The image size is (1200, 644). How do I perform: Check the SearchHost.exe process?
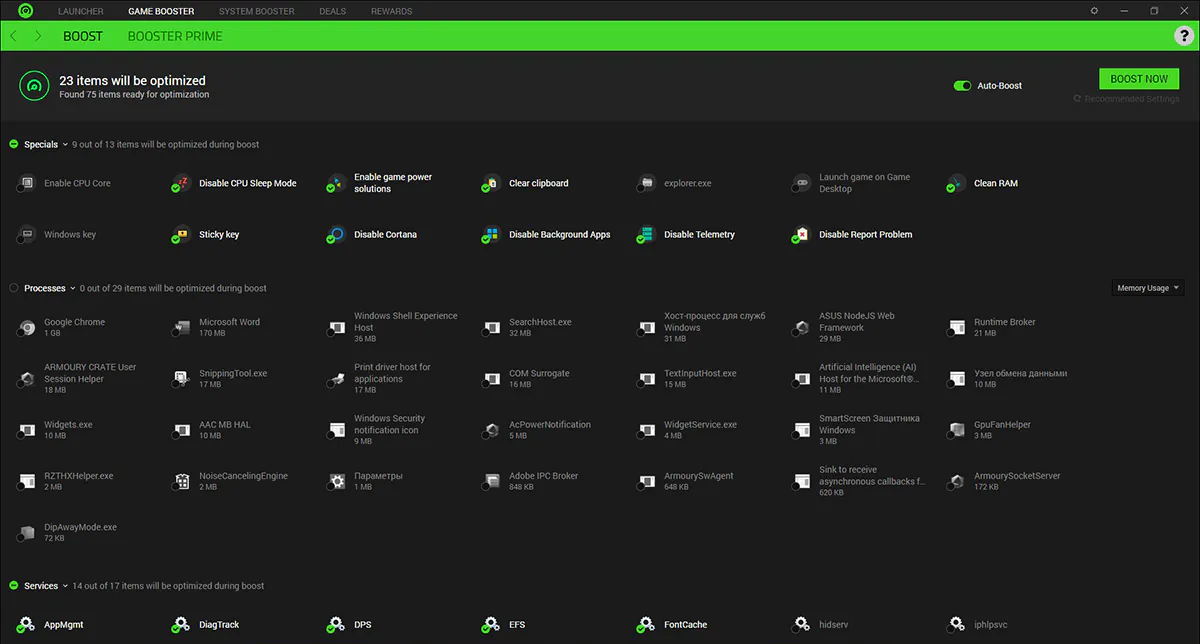point(485,334)
